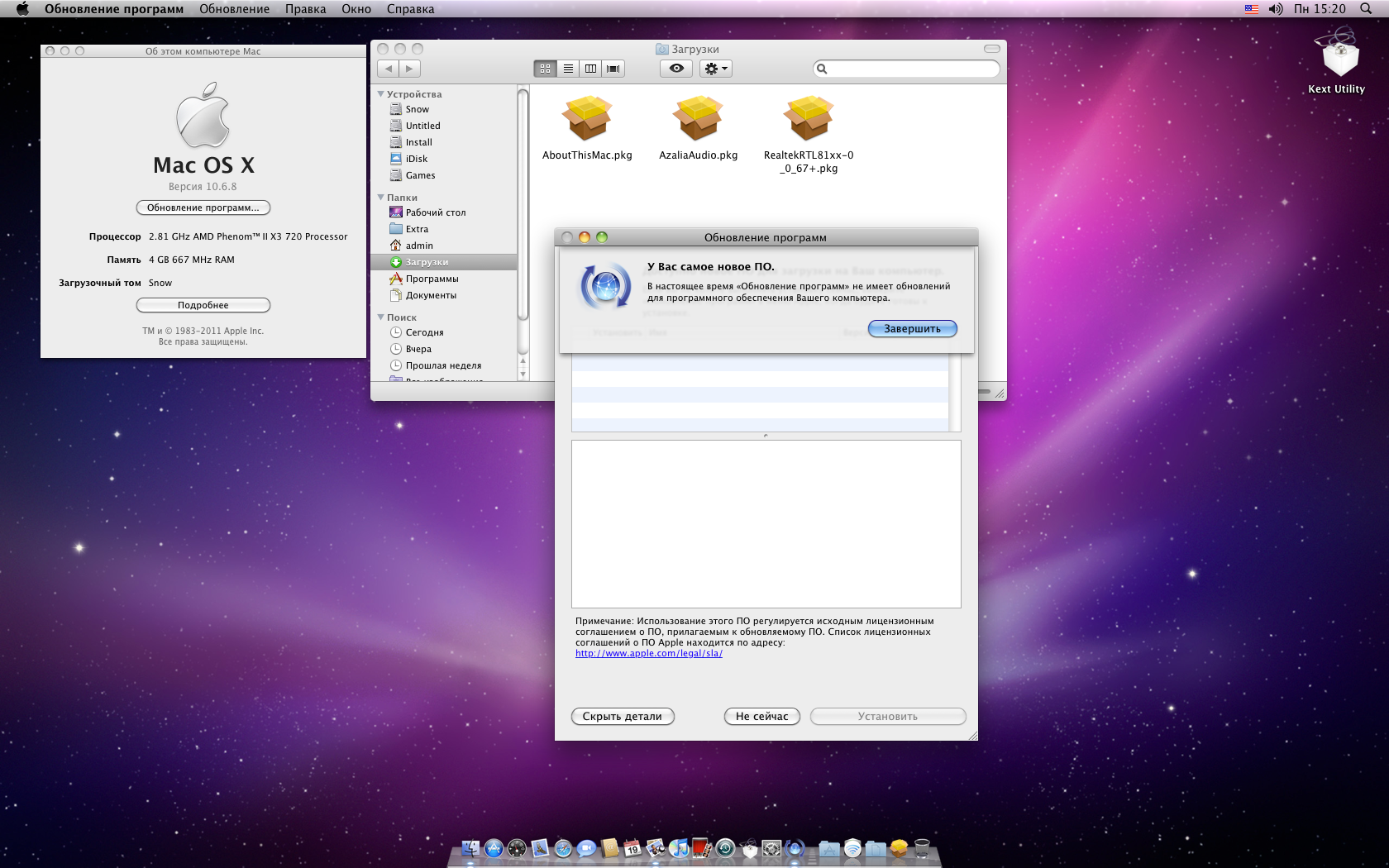The height and width of the screenshot is (868, 1389).
Task: Open Finder from the Dock
Action: pyautogui.click(x=470, y=848)
